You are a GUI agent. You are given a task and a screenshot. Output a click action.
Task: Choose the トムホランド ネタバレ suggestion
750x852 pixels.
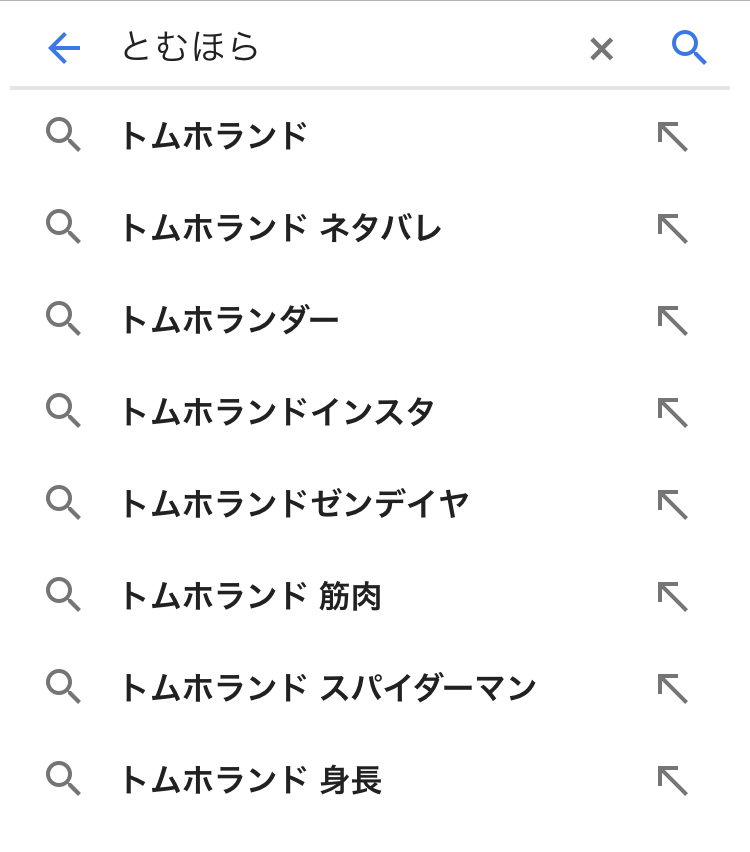coord(280,228)
